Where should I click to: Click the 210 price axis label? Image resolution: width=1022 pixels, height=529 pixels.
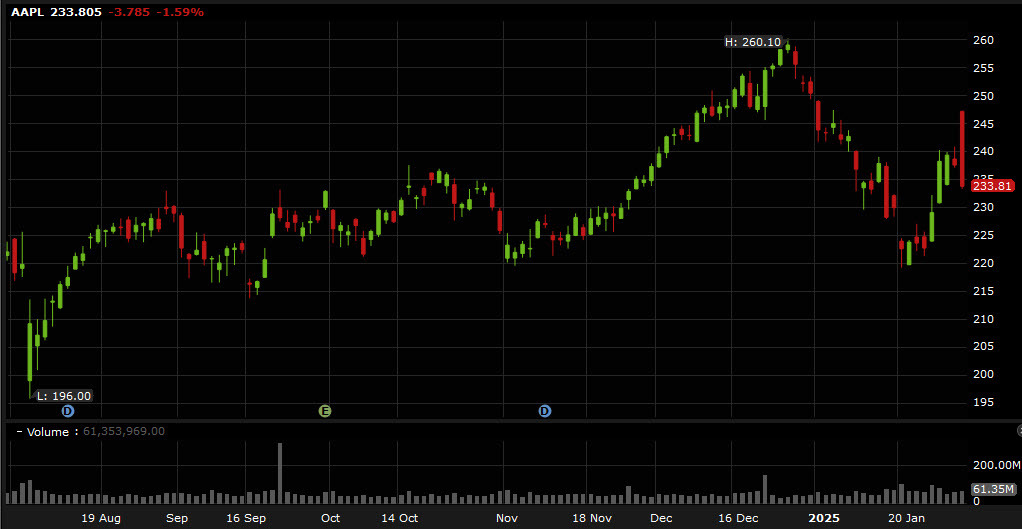(984, 319)
